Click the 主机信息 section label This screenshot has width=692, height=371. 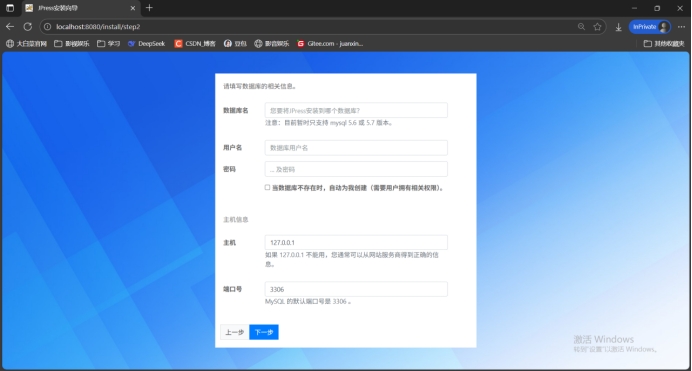coord(236,220)
